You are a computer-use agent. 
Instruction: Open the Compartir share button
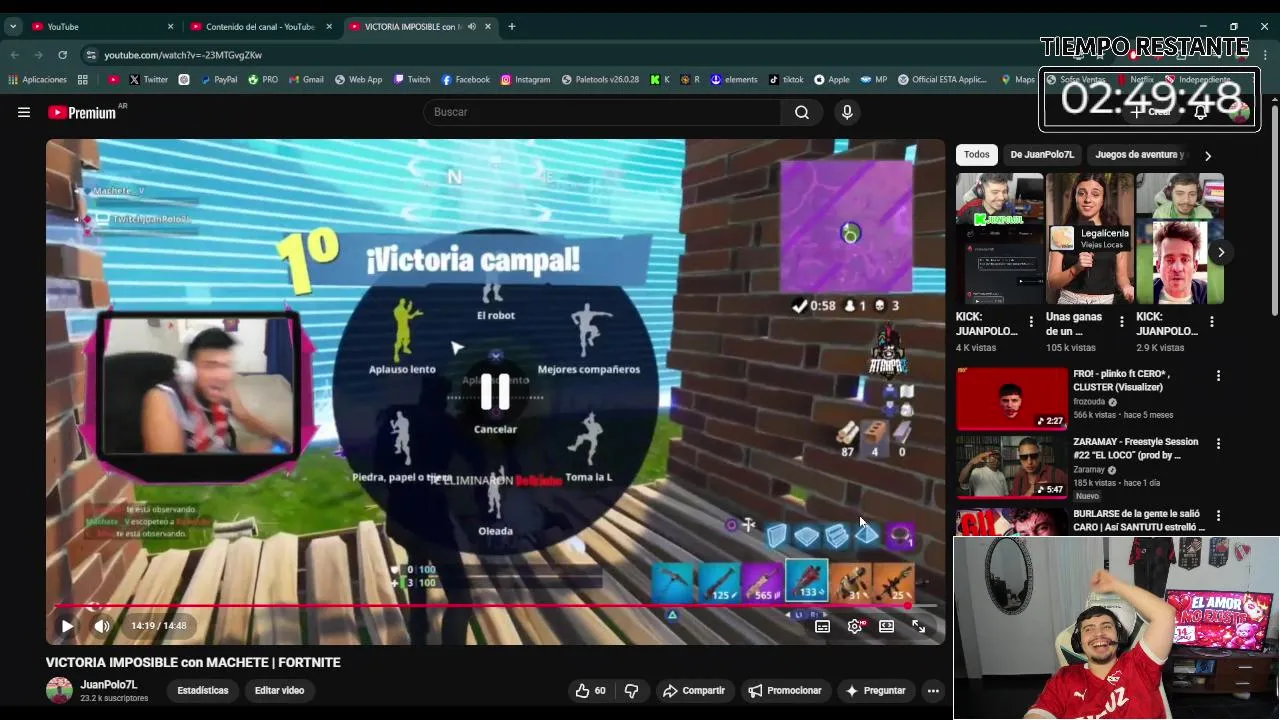(x=694, y=690)
